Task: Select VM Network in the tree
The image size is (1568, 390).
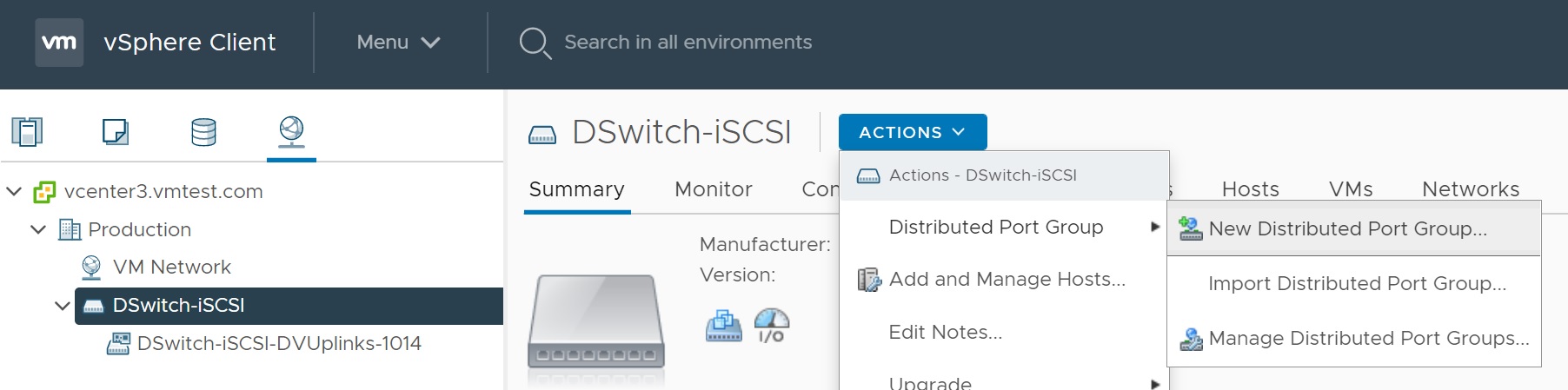Action: click(171, 267)
